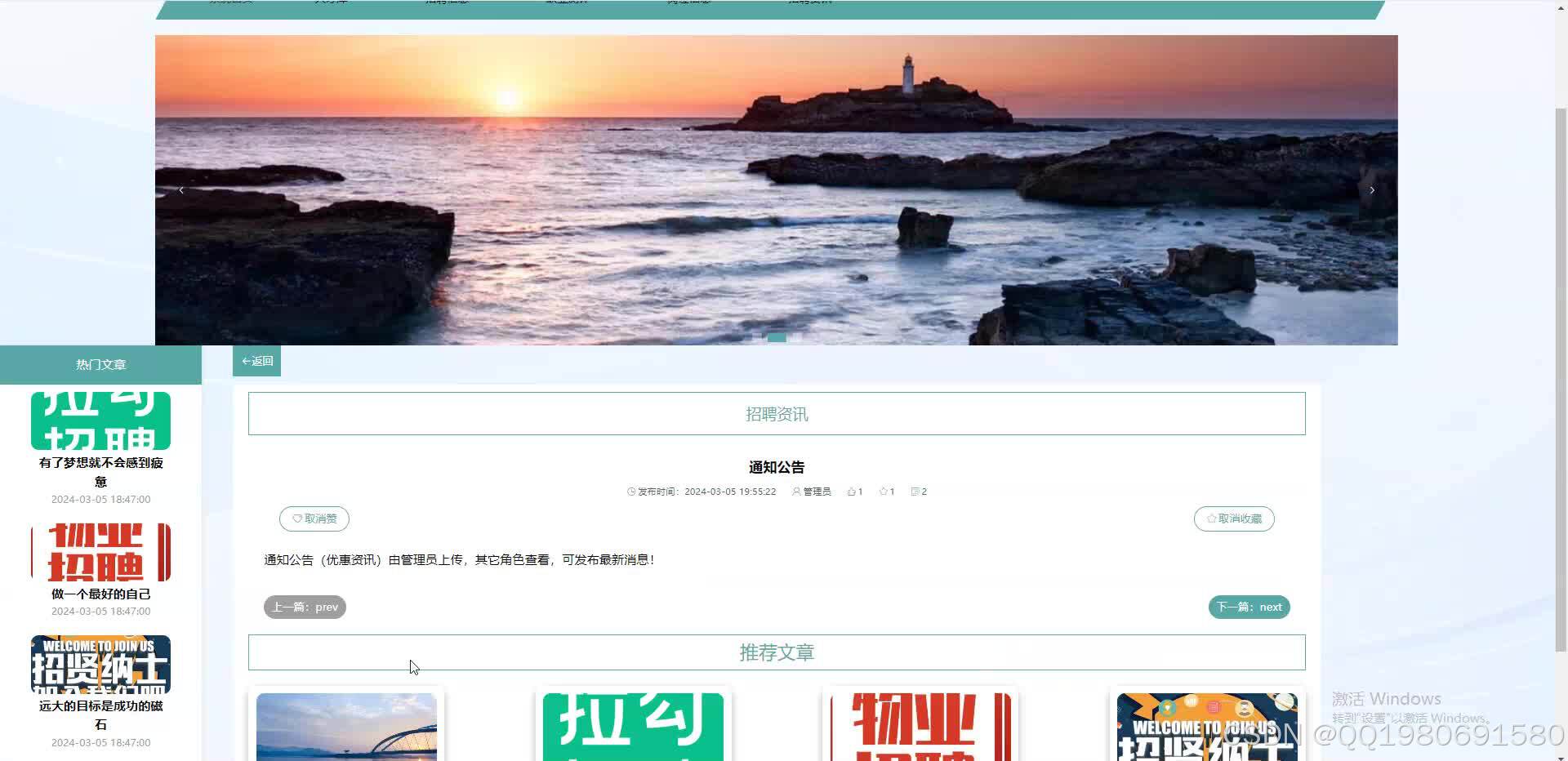The height and width of the screenshot is (761, 1568).
Task: Click the user icon next to 管理员
Action: 796,491
